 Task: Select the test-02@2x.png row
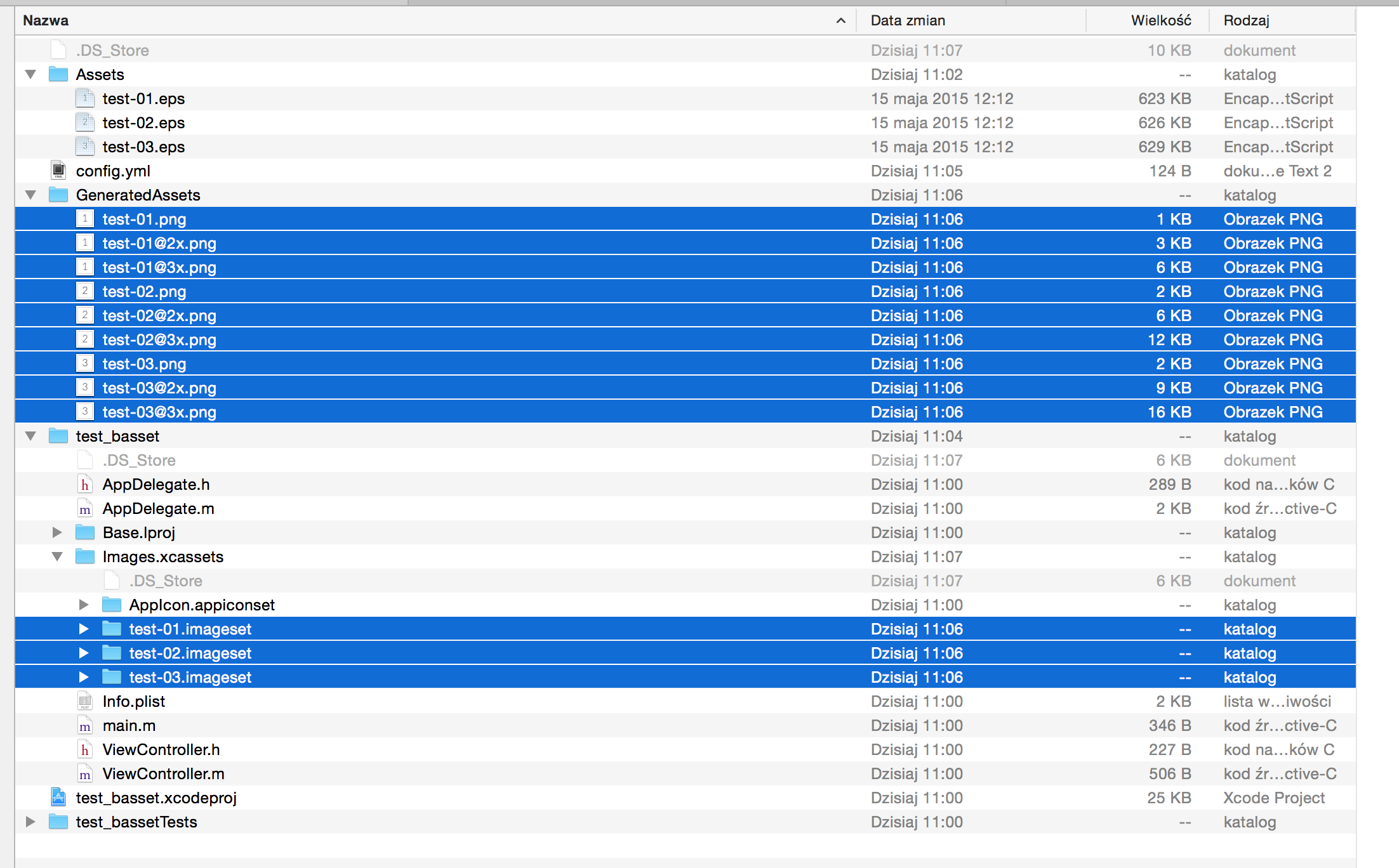pos(444,315)
